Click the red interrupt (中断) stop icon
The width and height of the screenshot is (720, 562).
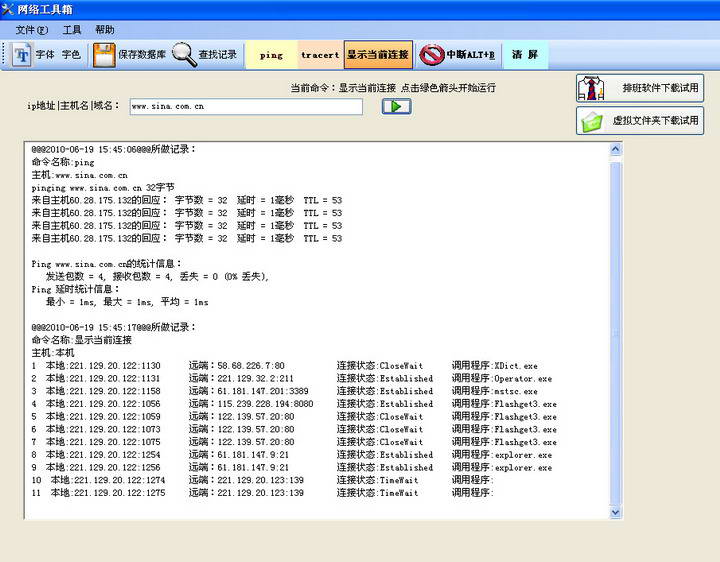coord(431,55)
